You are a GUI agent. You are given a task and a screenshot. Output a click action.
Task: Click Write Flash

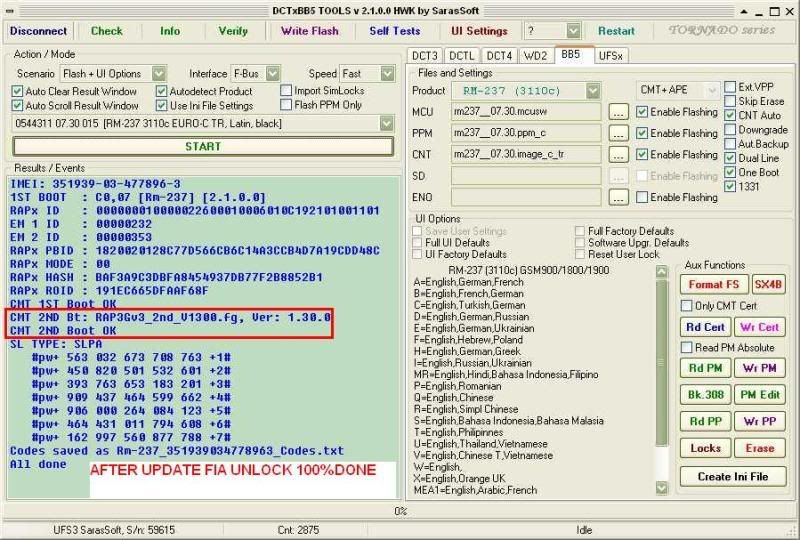point(310,31)
